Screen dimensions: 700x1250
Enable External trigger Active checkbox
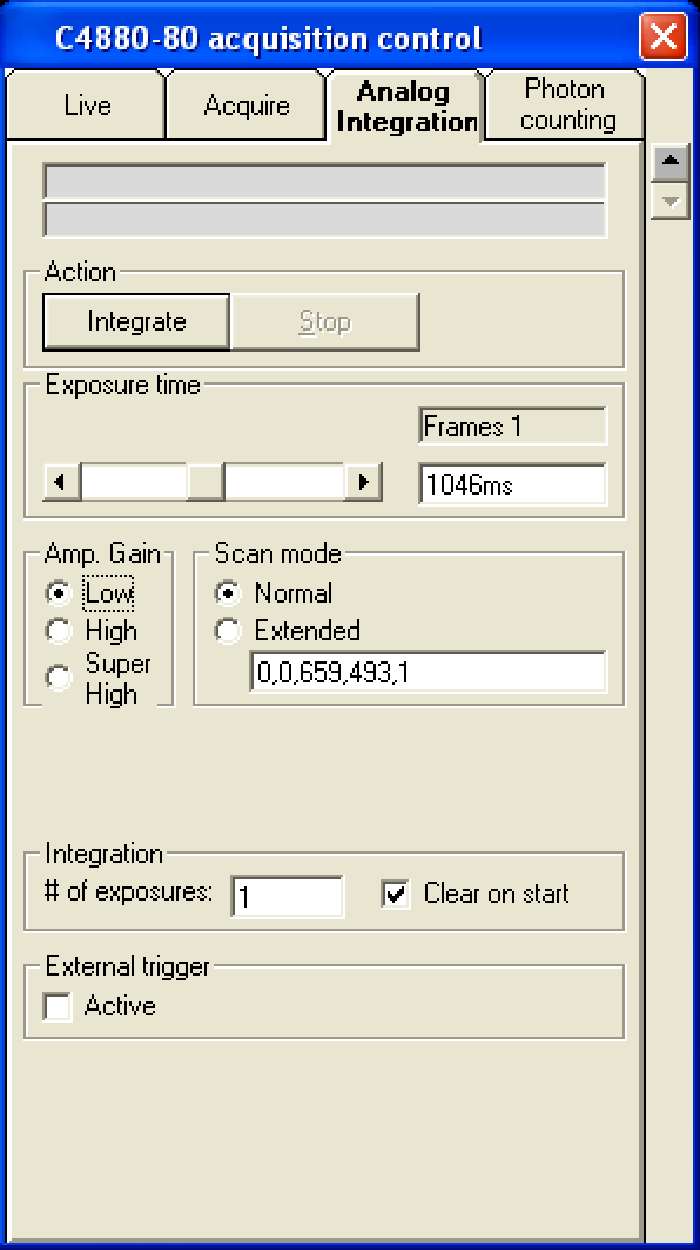click(x=59, y=1007)
